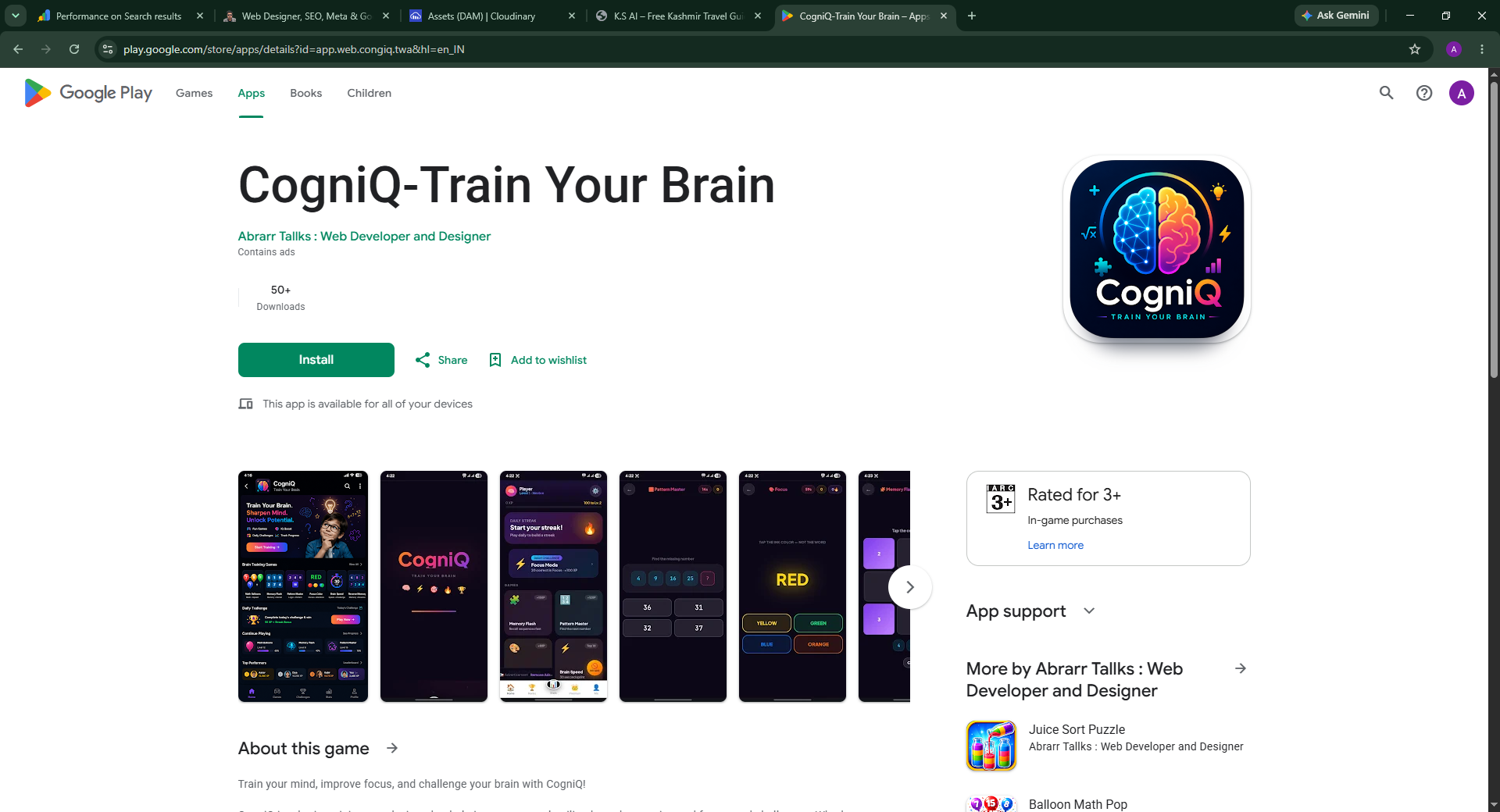The width and height of the screenshot is (1500, 812).
Task: Open the RED color game screenshot thumbnail
Action: click(x=792, y=586)
